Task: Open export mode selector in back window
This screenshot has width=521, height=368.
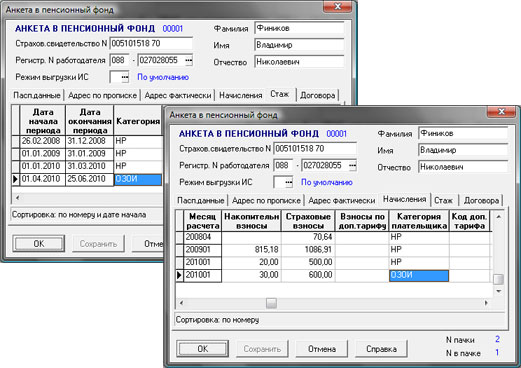Action: 125,77
